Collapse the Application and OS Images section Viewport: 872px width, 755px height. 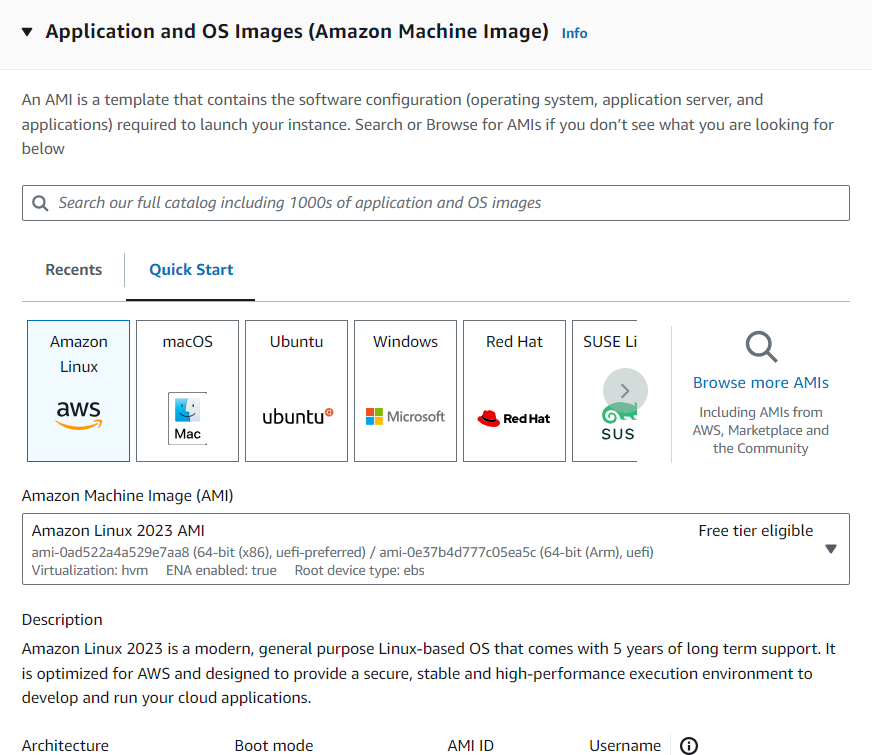click(27, 32)
